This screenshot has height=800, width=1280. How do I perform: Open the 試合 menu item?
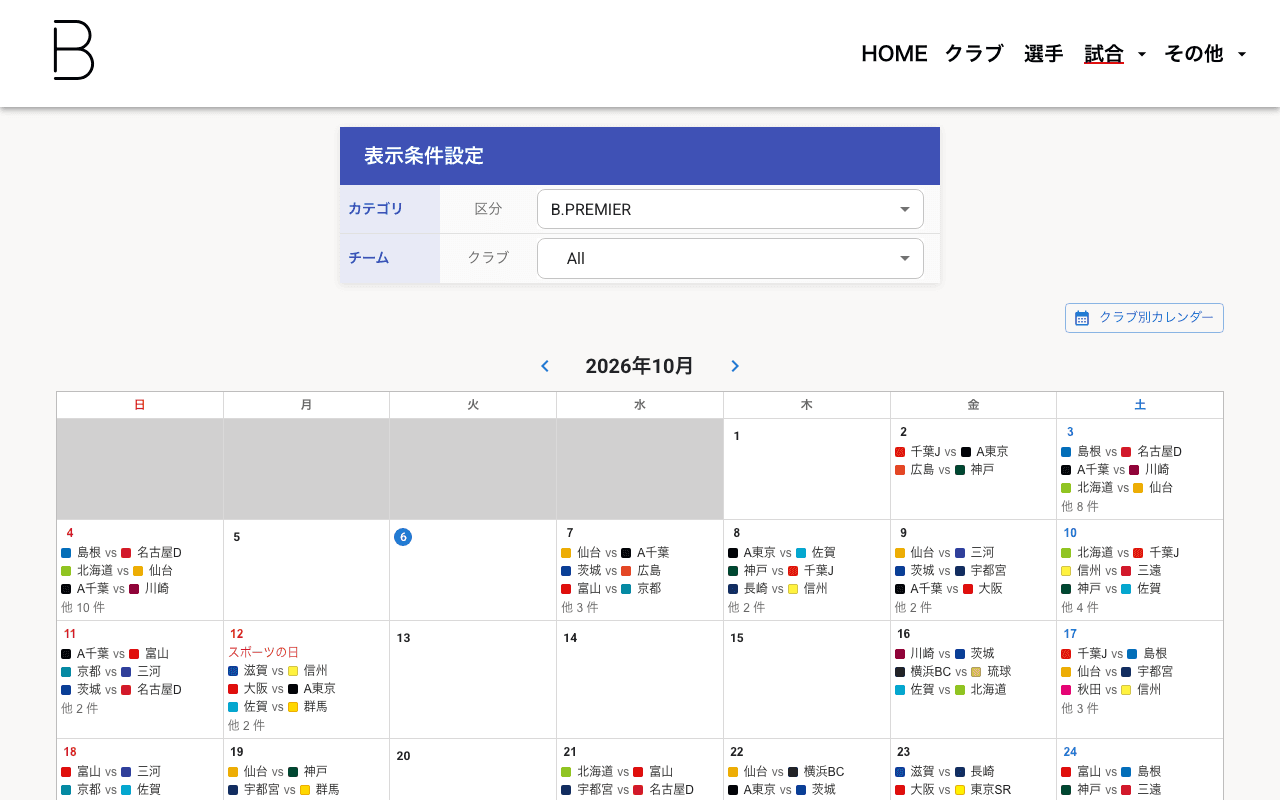[x=1104, y=54]
